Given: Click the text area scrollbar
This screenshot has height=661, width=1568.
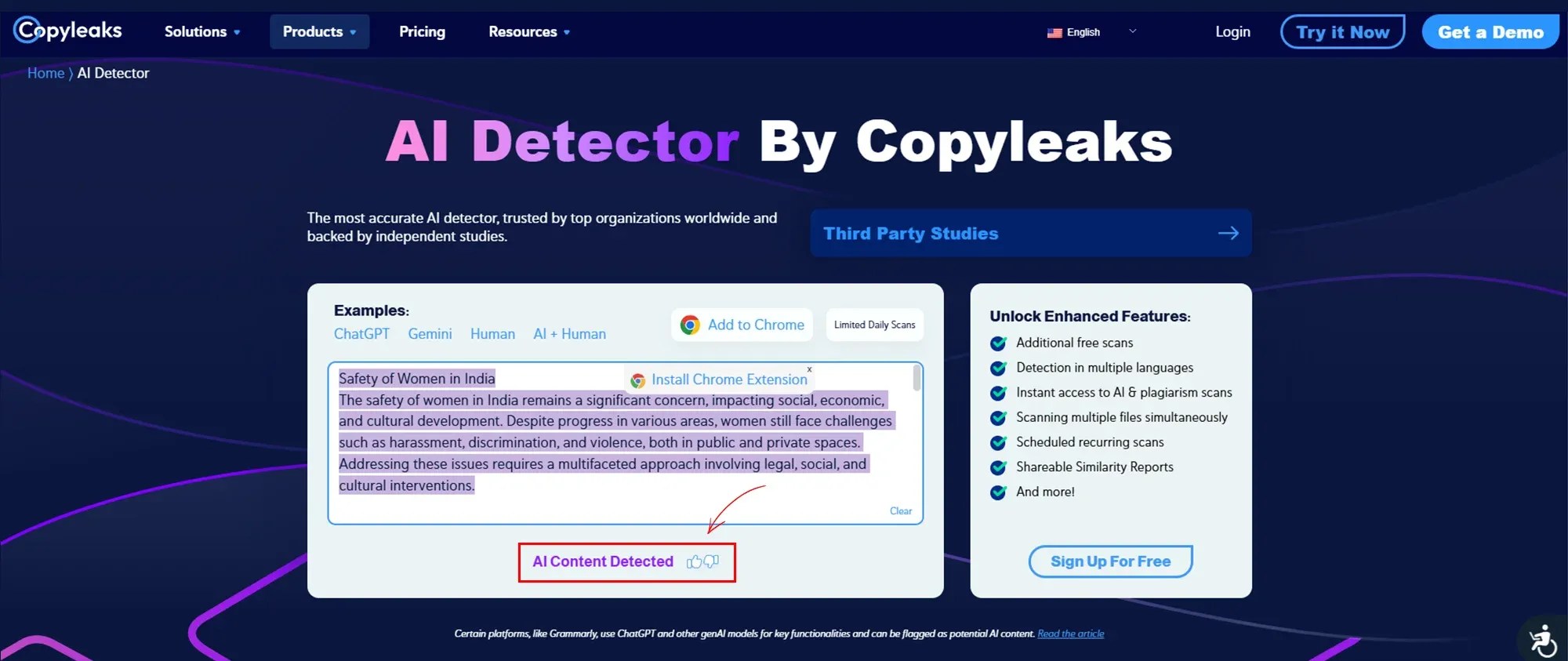Looking at the screenshot, I should pyautogui.click(x=916, y=378).
